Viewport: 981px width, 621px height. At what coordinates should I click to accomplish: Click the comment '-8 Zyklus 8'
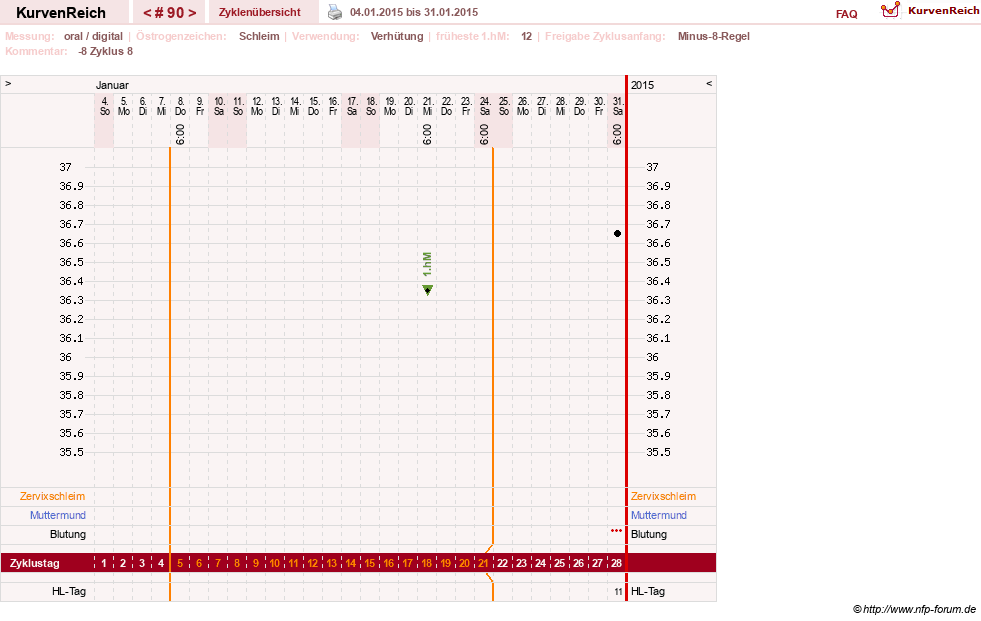(106, 51)
